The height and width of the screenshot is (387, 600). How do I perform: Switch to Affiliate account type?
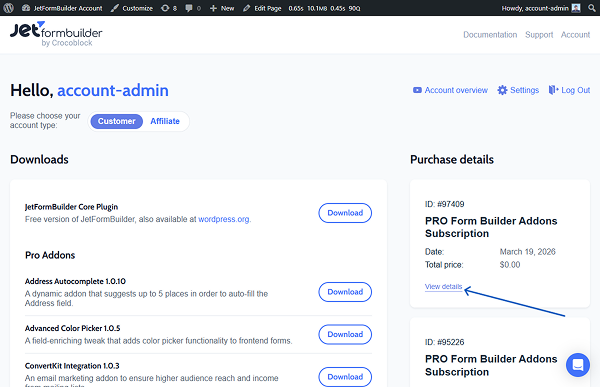165,121
